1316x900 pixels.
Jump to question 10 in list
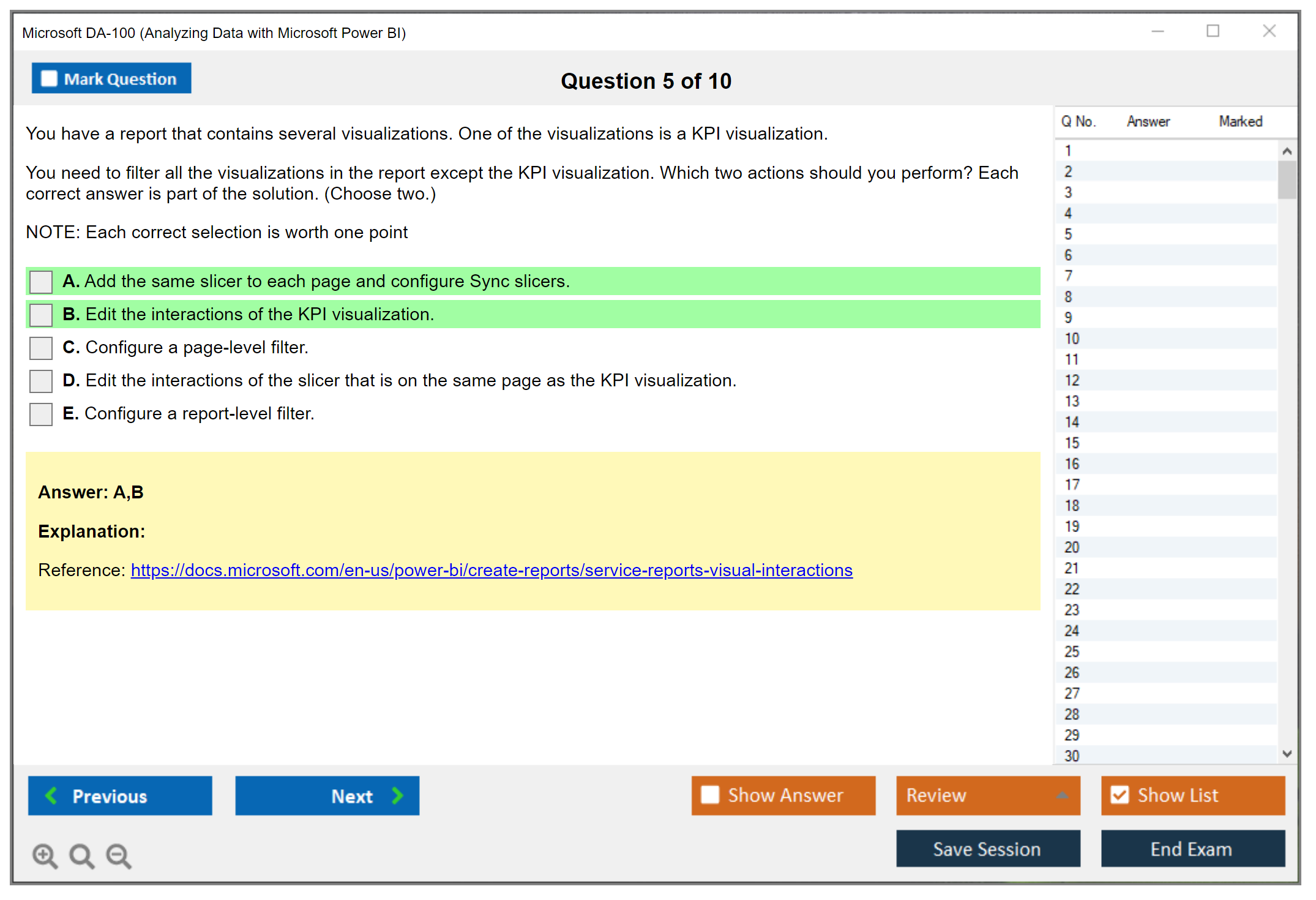click(1072, 339)
